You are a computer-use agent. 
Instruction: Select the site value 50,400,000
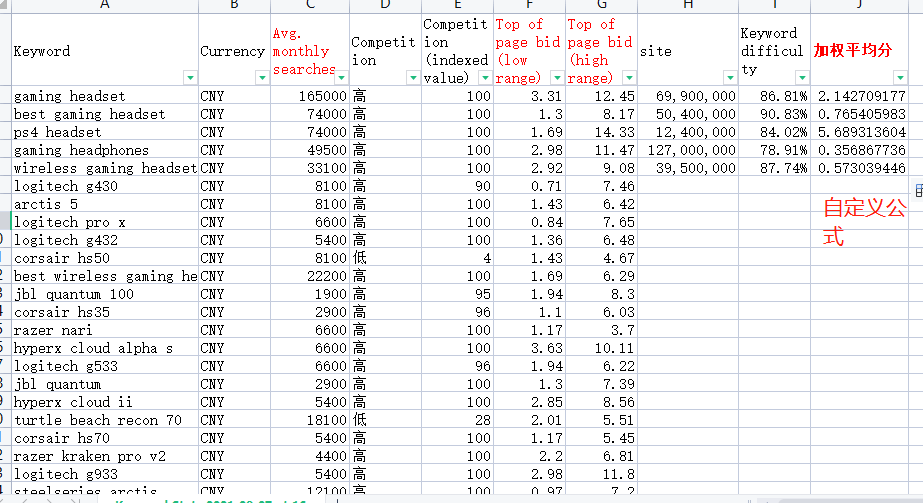point(688,114)
